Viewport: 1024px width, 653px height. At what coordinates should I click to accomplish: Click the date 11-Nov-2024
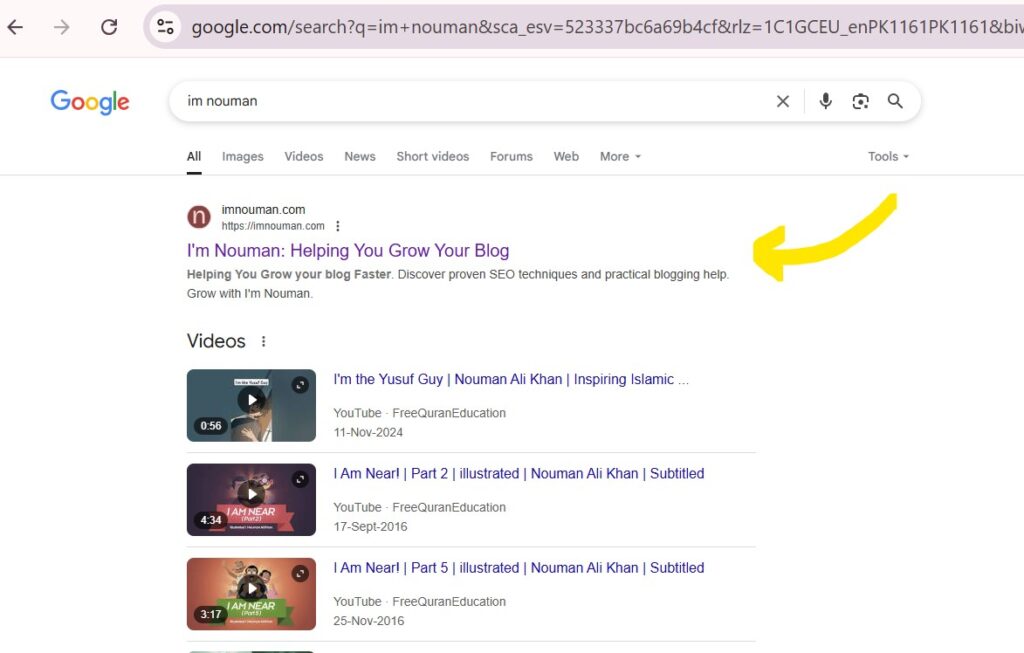click(368, 433)
